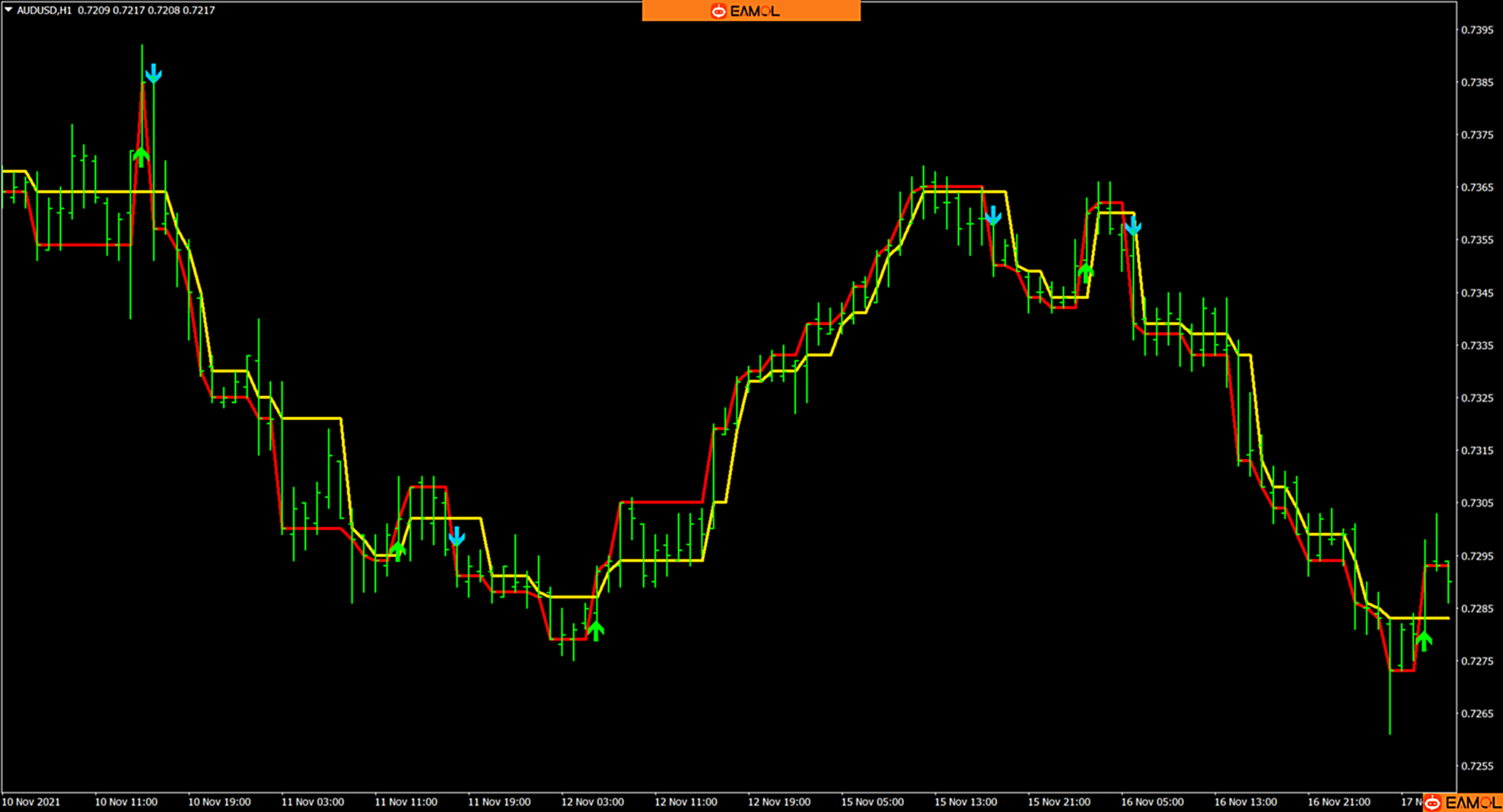Click the 10 Nov 2021 date label
This screenshot has height=812, width=1503.
tap(31, 802)
